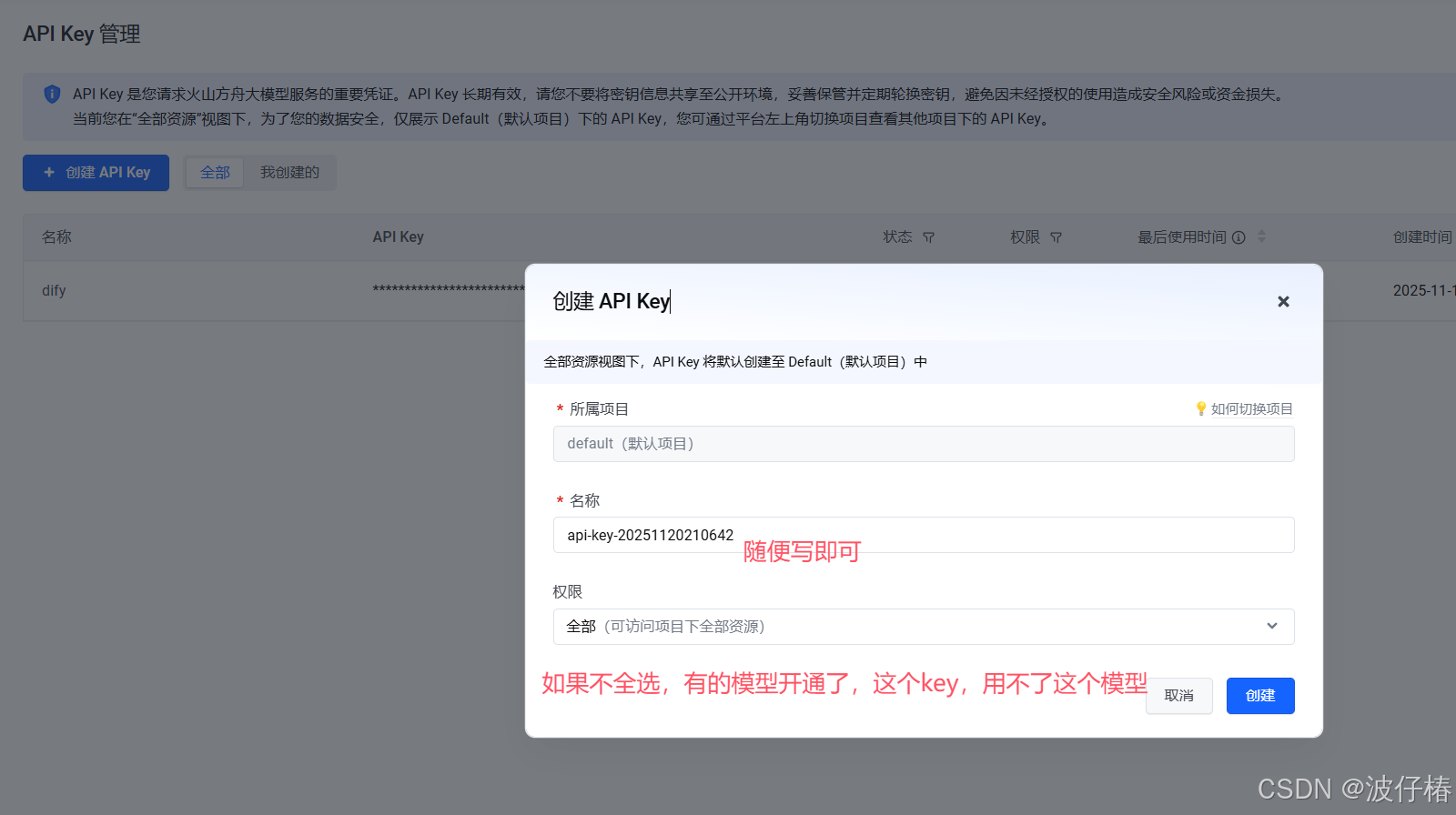
Task: Click the shield icon in the notice banner
Action: 52,94
